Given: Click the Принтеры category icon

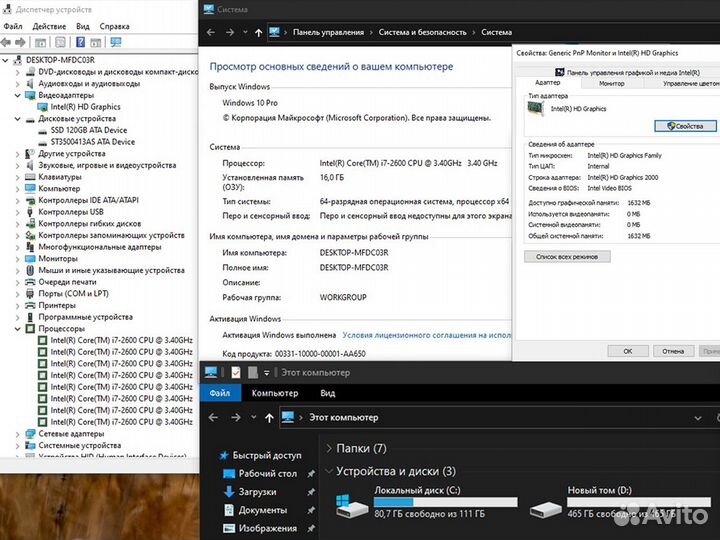Looking at the screenshot, I should click(30, 305).
